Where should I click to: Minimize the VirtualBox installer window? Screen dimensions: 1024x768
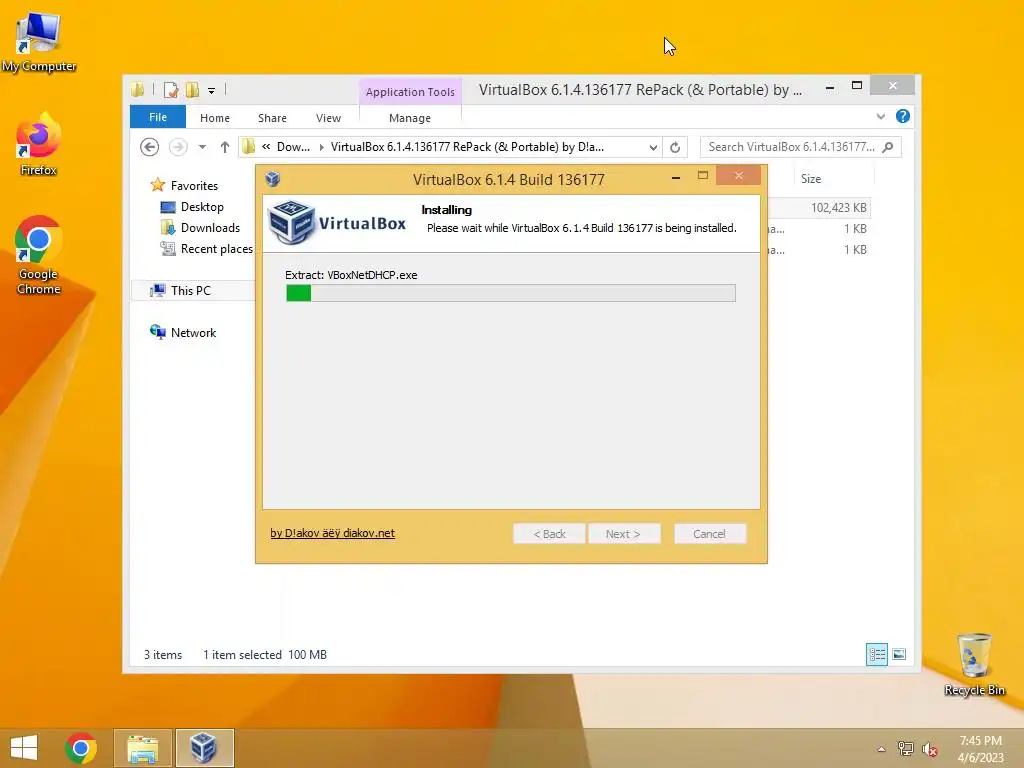tap(676, 177)
